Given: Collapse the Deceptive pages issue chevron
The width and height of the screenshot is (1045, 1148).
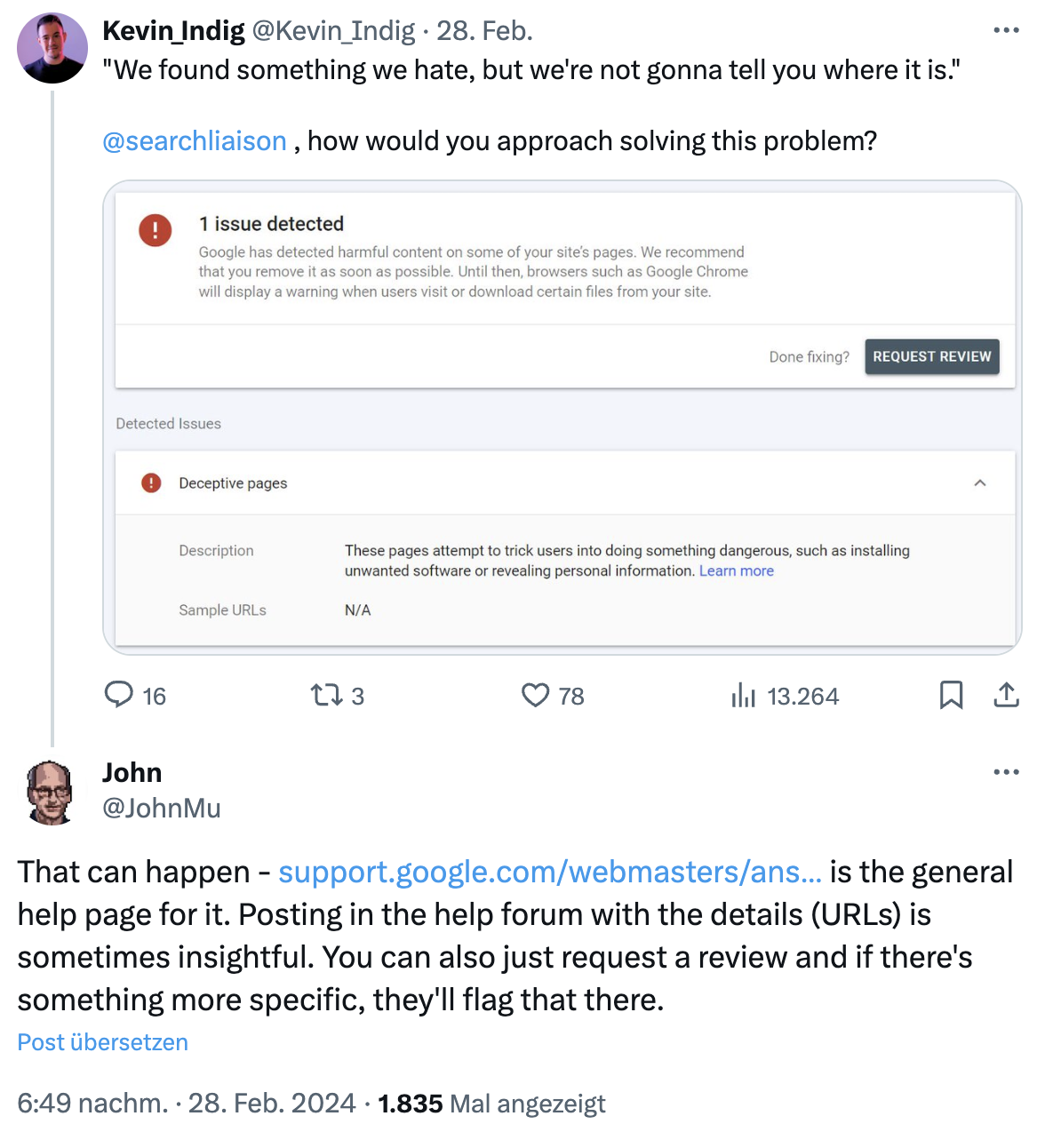Looking at the screenshot, I should click(980, 483).
